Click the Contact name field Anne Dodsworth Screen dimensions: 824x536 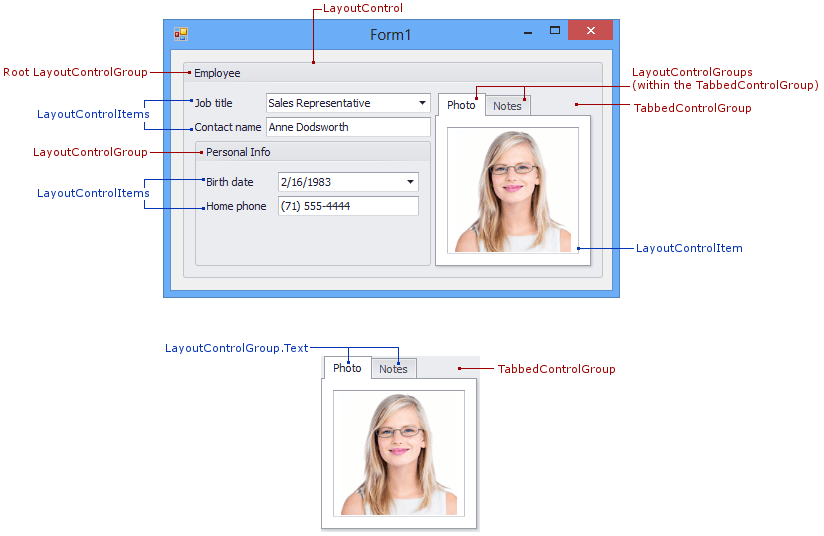(x=348, y=127)
